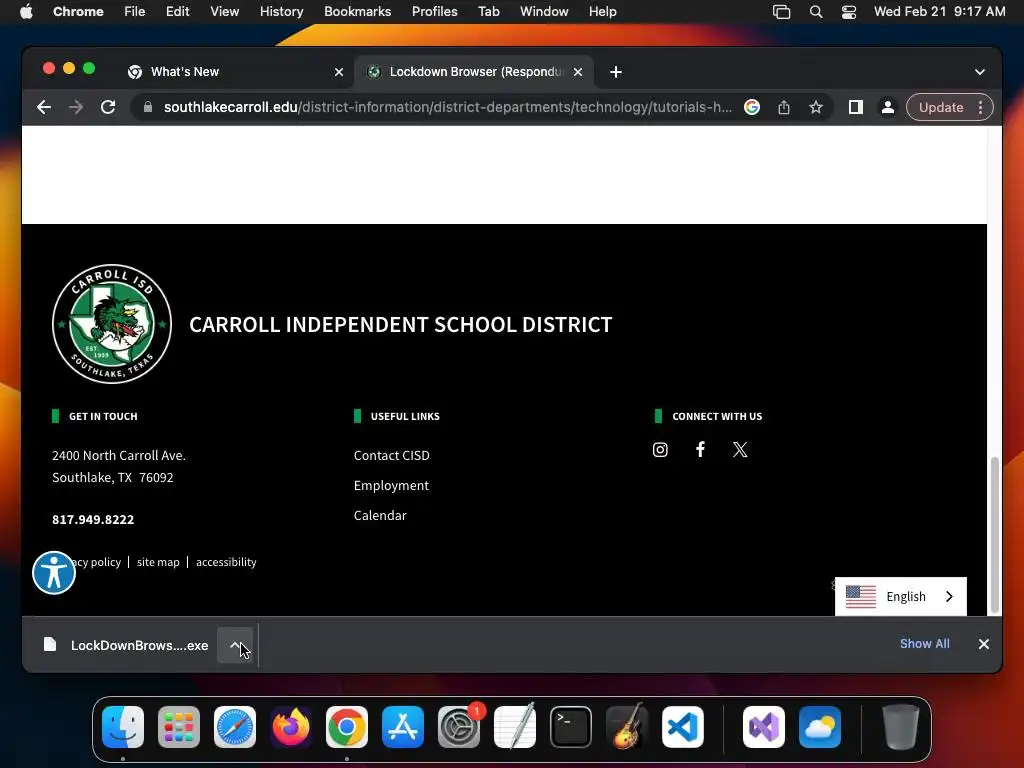Open the Help menu
This screenshot has width=1024, height=768.
(x=602, y=12)
